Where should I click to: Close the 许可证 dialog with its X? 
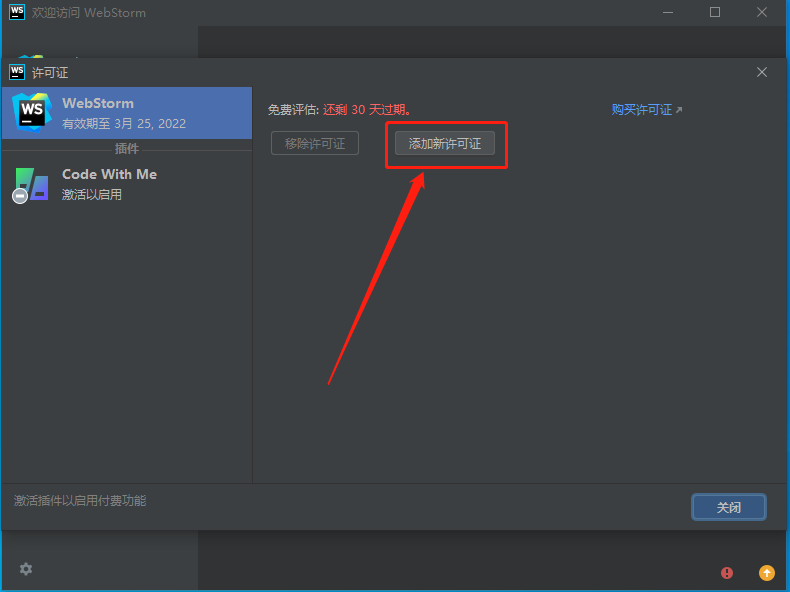[762, 72]
